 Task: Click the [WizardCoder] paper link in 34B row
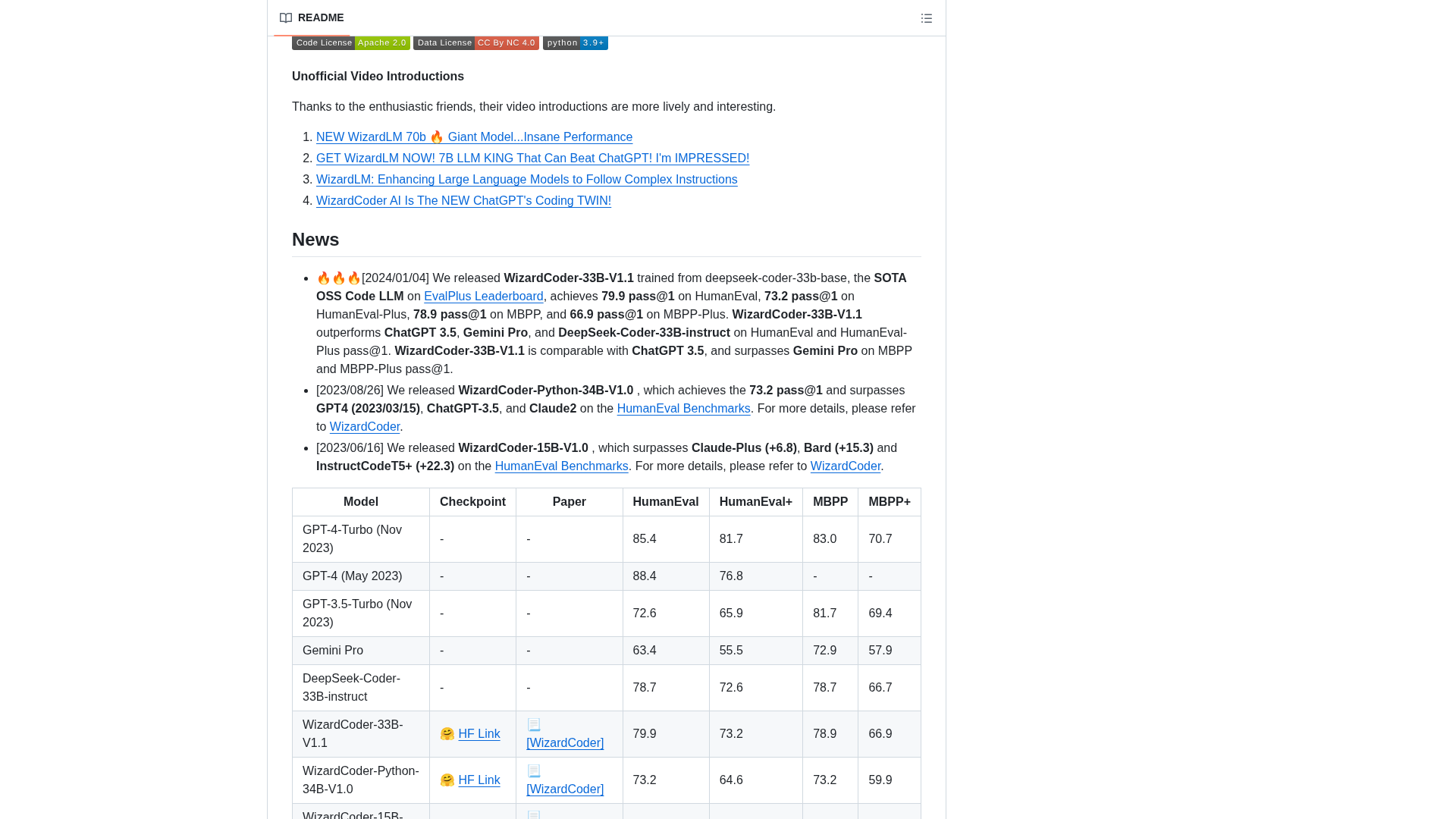pos(564,789)
